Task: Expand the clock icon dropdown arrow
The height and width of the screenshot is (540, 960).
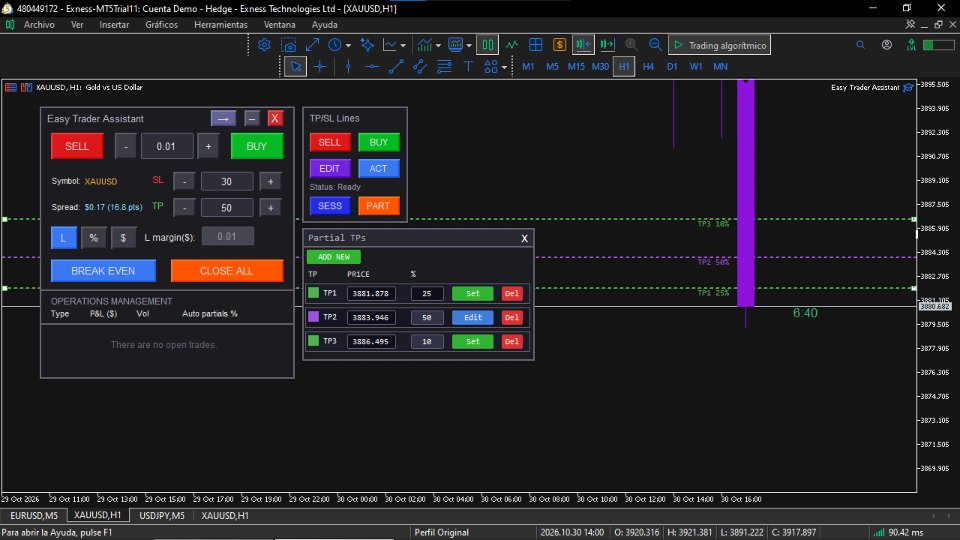Action: tap(348, 46)
